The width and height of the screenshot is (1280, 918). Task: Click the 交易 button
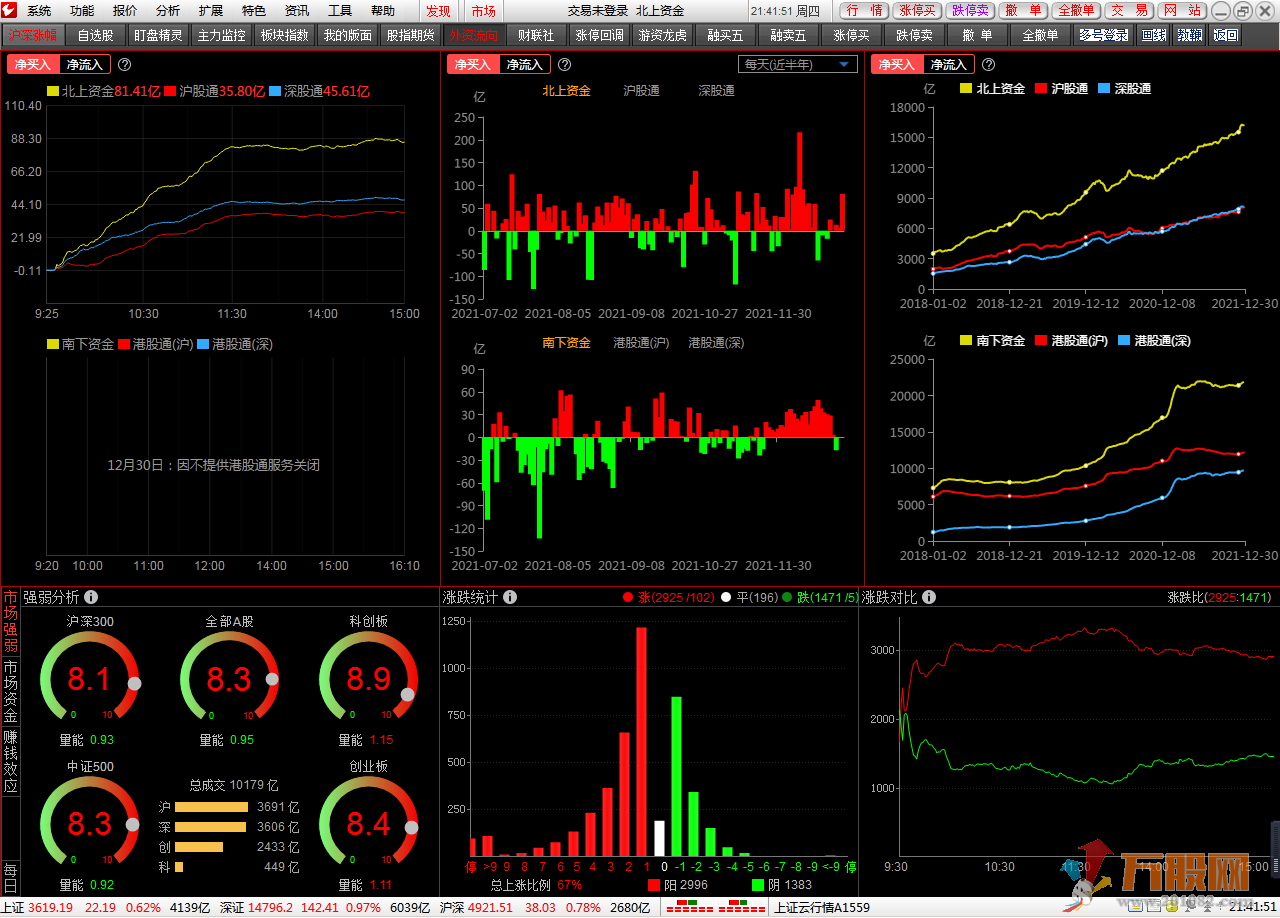(1129, 10)
